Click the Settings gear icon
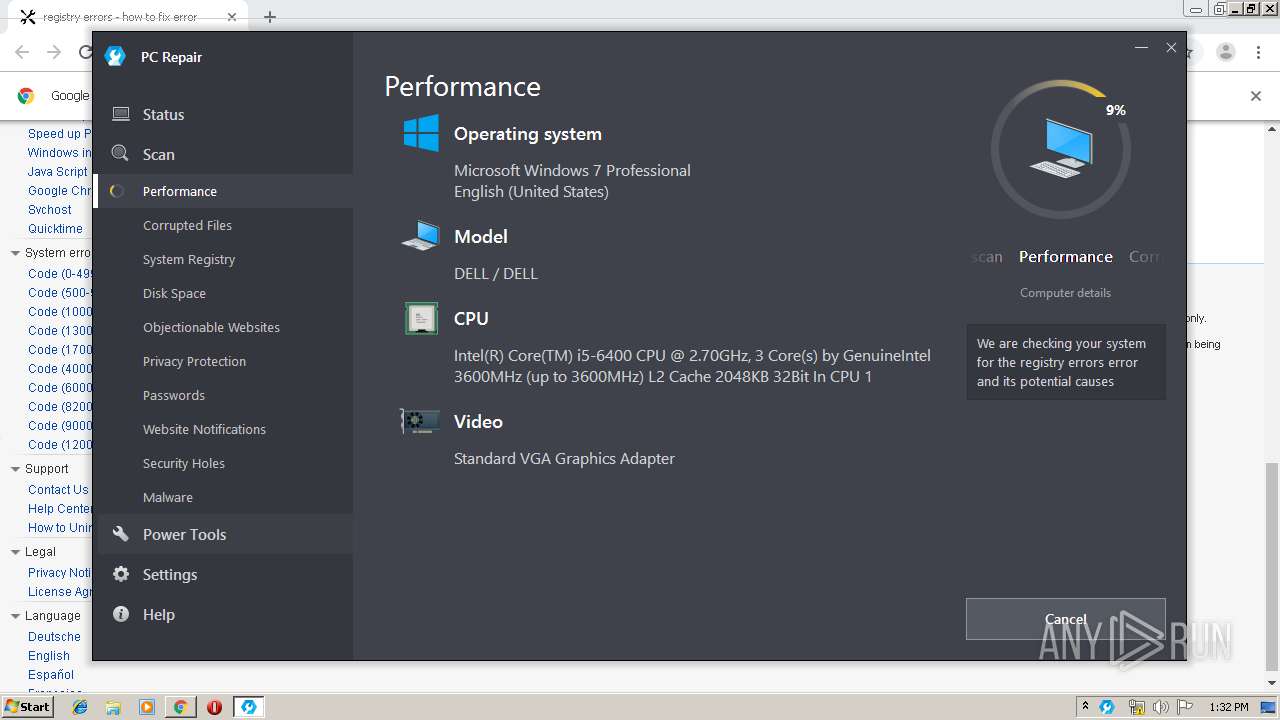Viewport: 1280px width, 720px height. [121, 574]
